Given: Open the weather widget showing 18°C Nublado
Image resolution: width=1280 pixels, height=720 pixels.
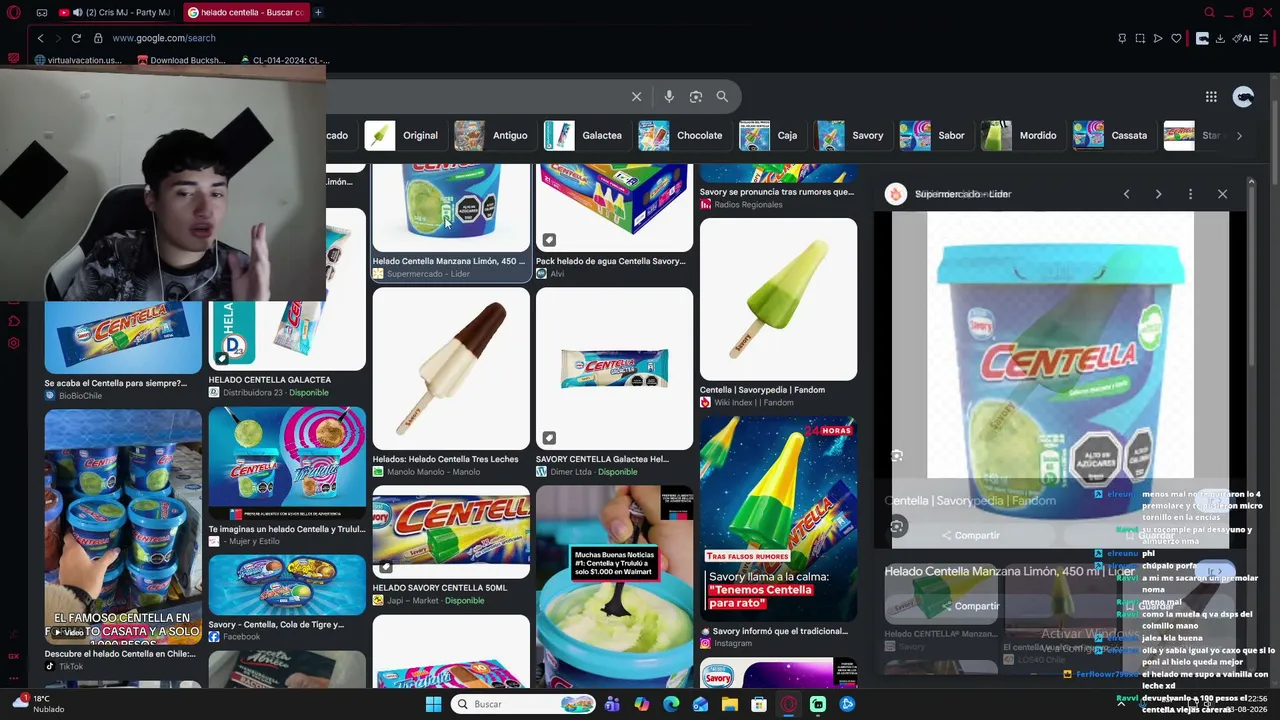Looking at the screenshot, I should [x=40, y=704].
